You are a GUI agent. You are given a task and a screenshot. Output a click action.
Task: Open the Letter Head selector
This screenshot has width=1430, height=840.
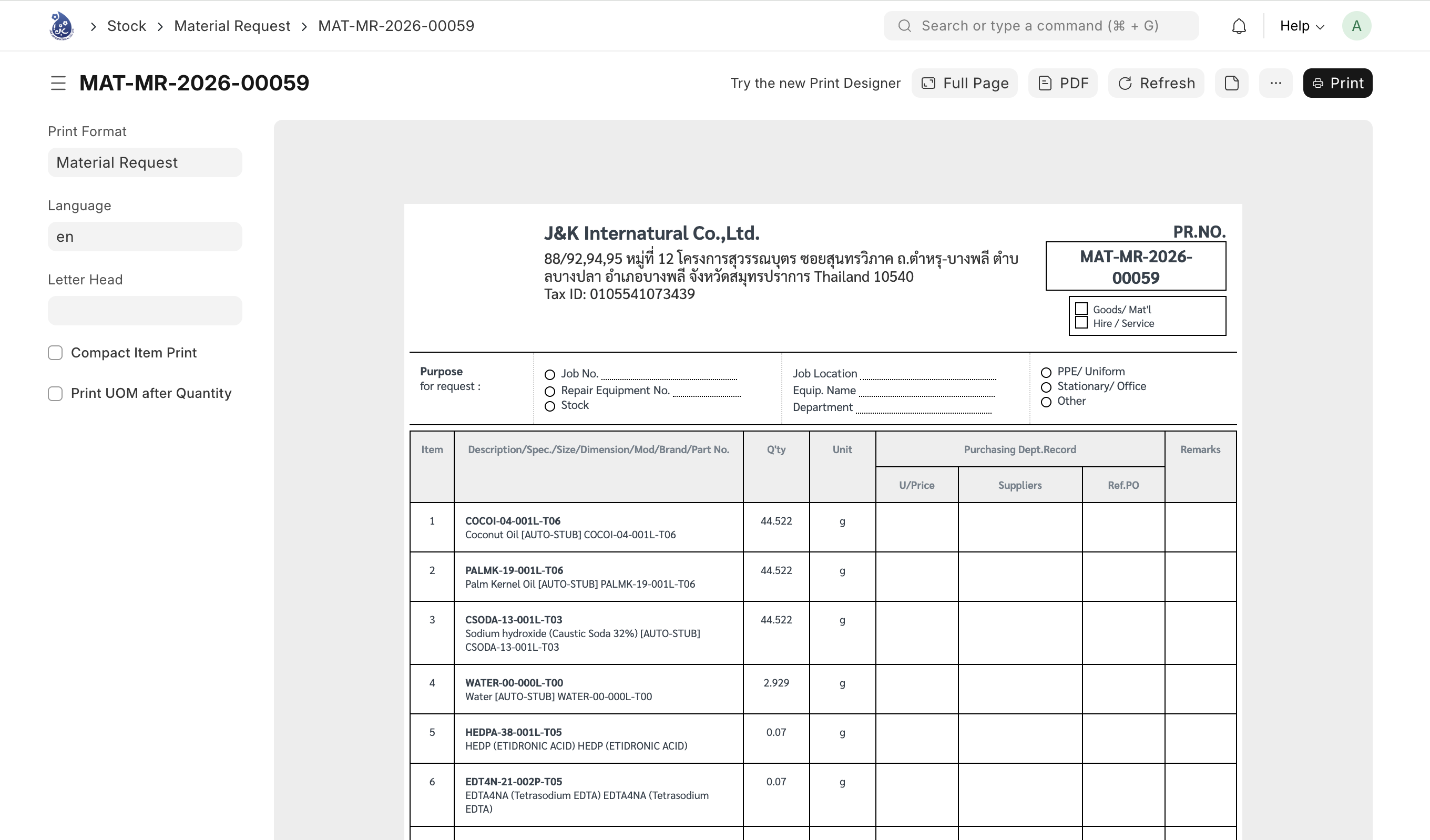tap(145, 311)
